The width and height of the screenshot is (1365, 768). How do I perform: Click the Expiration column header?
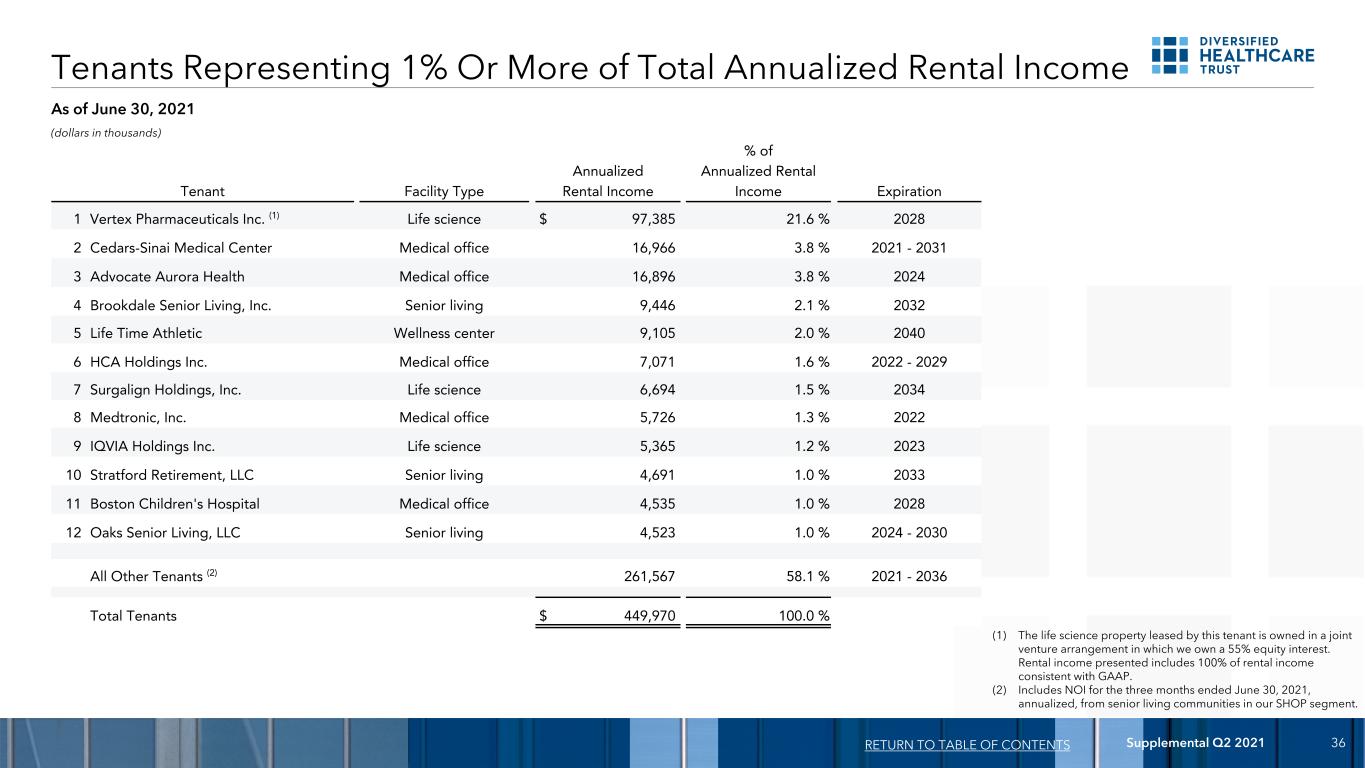coord(911,191)
